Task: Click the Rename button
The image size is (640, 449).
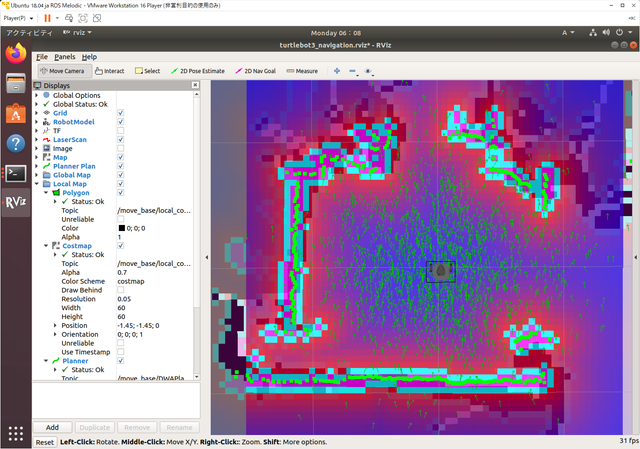Action: [x=179, y=427]
